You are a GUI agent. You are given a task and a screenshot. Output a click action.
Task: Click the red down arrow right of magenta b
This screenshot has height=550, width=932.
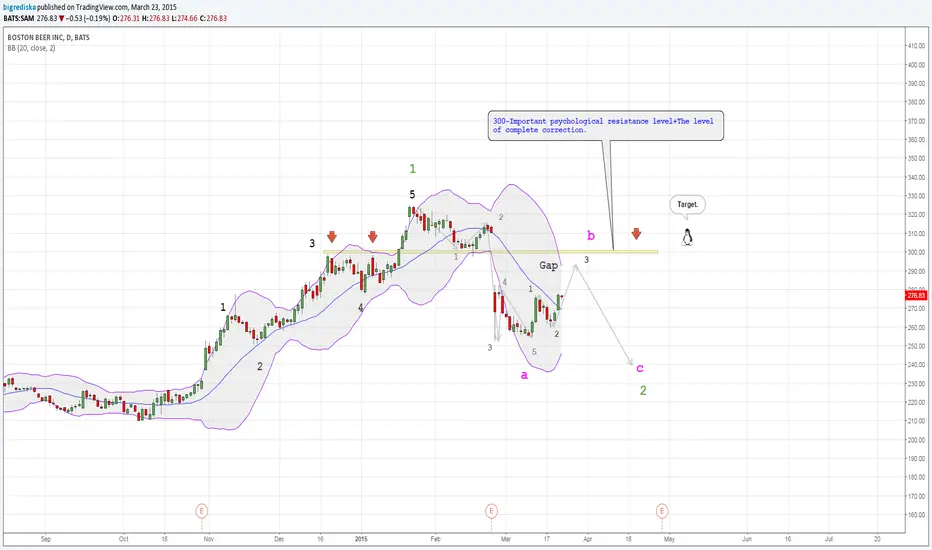[637, 233]
